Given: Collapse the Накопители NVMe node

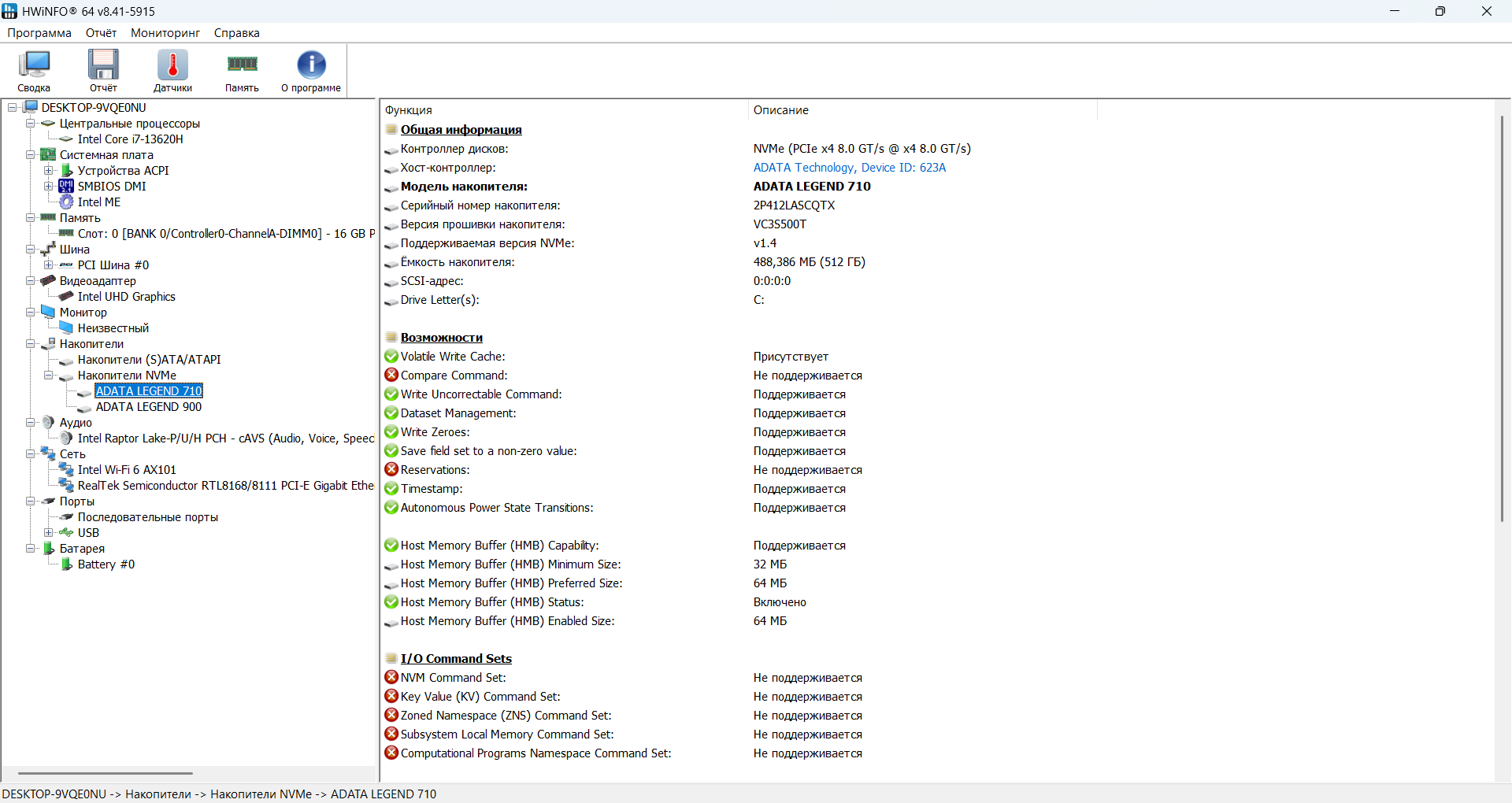Looking at the screenshot, I should pyautogui.click(x=48, y=375).
